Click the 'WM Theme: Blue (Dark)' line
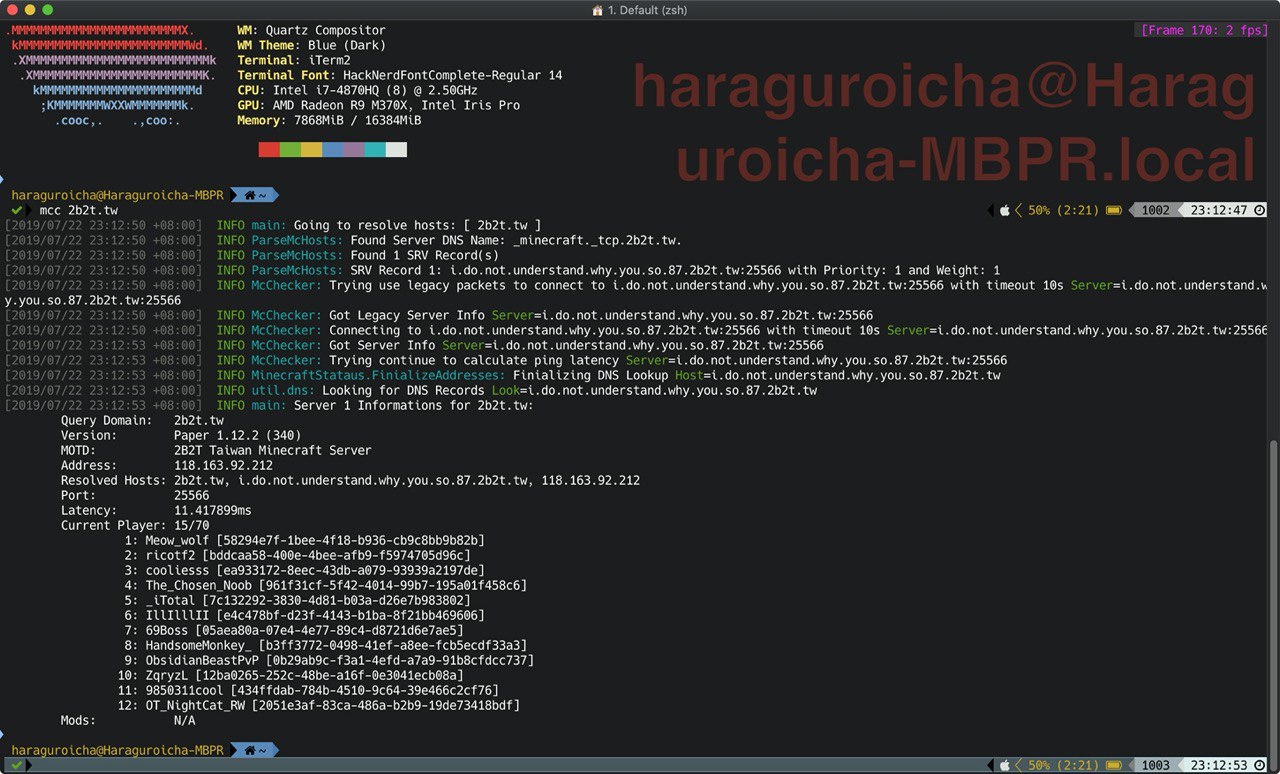Screen dimensions: 1280x774 click(311, 45)
